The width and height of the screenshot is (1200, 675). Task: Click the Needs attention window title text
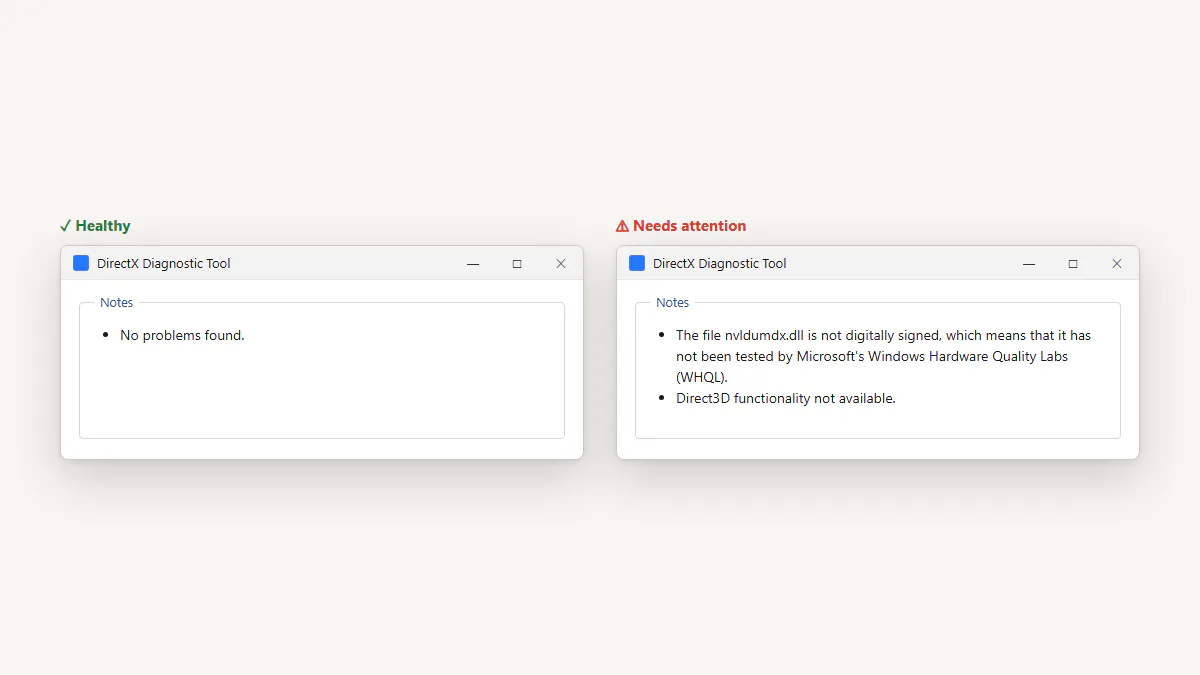point(720,264)
